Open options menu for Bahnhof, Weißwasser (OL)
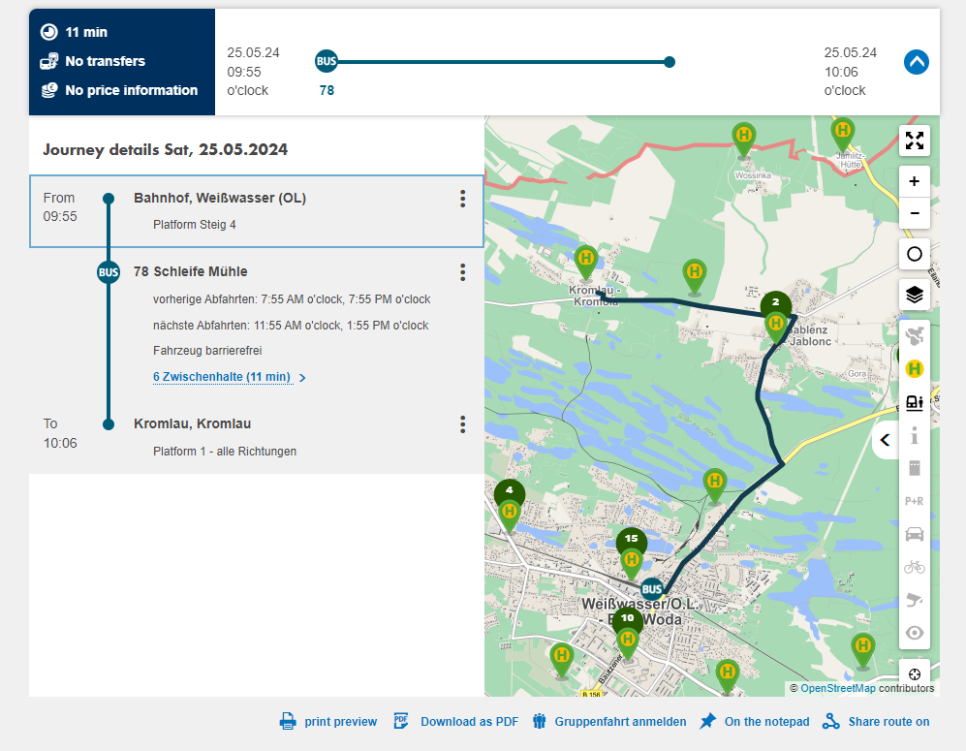The image size is (966, 751). [463, 198]
